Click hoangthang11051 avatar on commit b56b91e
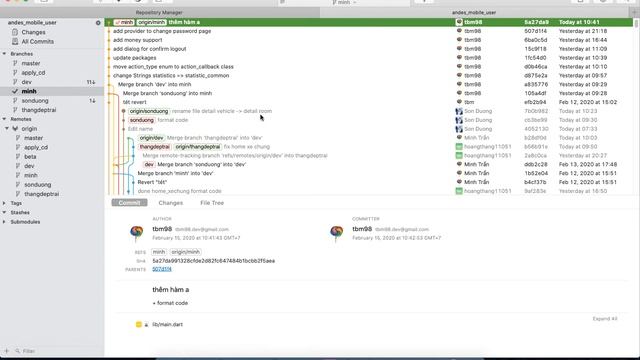The width and height of the screenshot is (640, 360). (459, 147)
